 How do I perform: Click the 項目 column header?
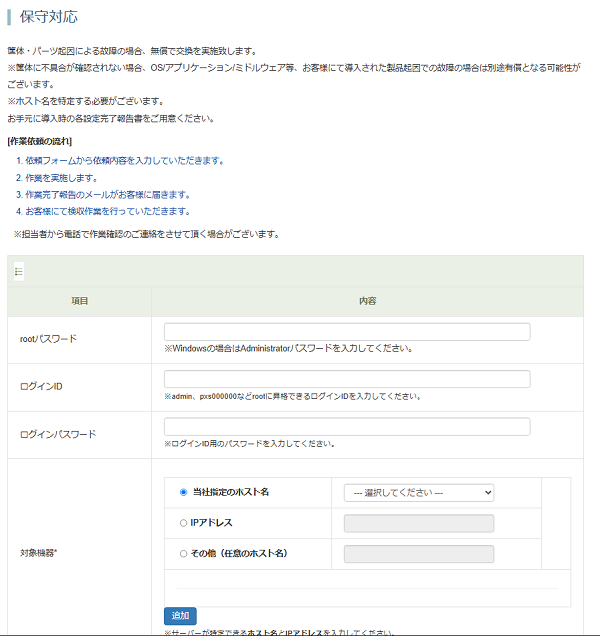pyautogui.click(x=80, y=301)
